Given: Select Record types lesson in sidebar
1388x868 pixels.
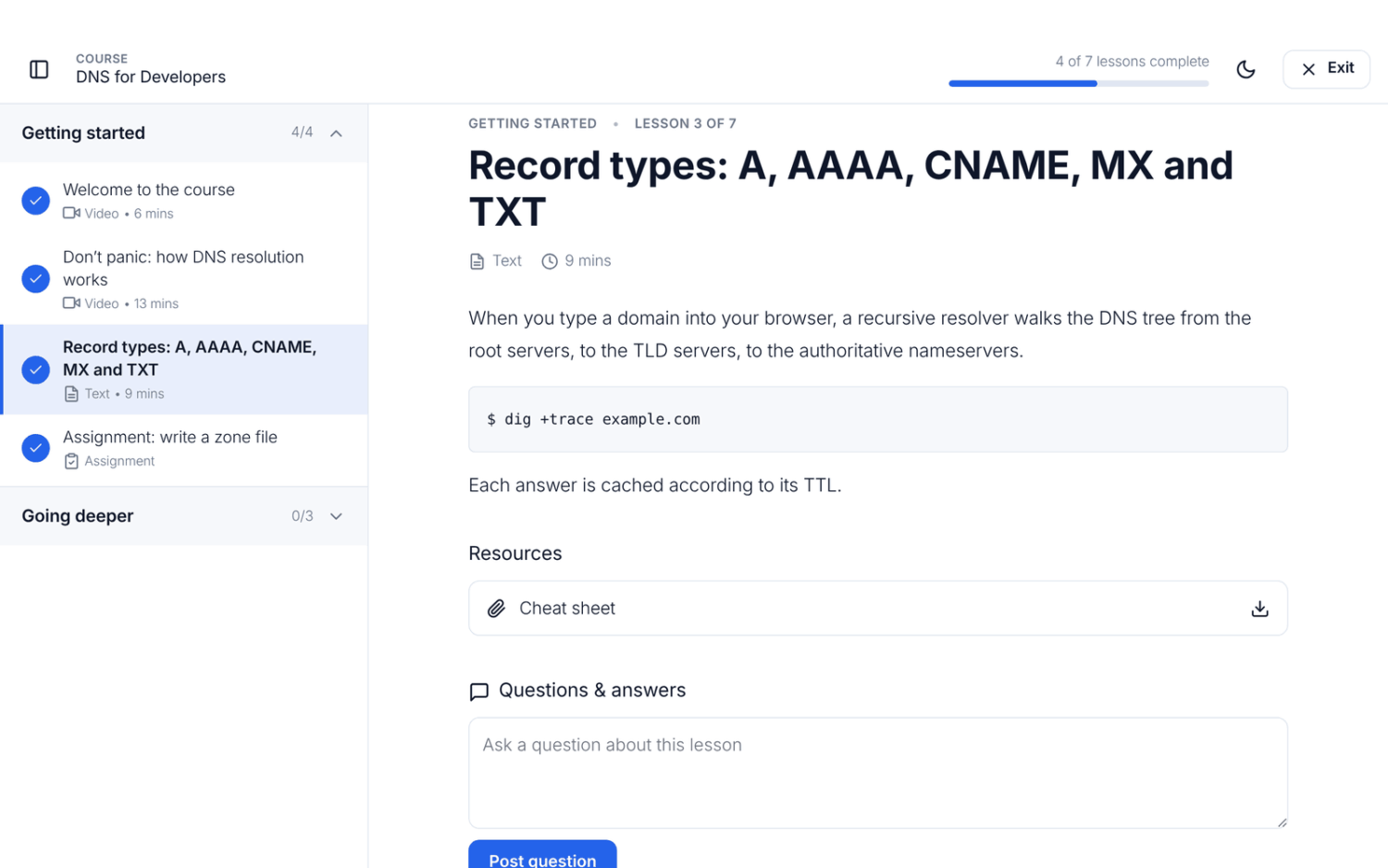Looking at the screenshot, I should [x=184, y=369].
